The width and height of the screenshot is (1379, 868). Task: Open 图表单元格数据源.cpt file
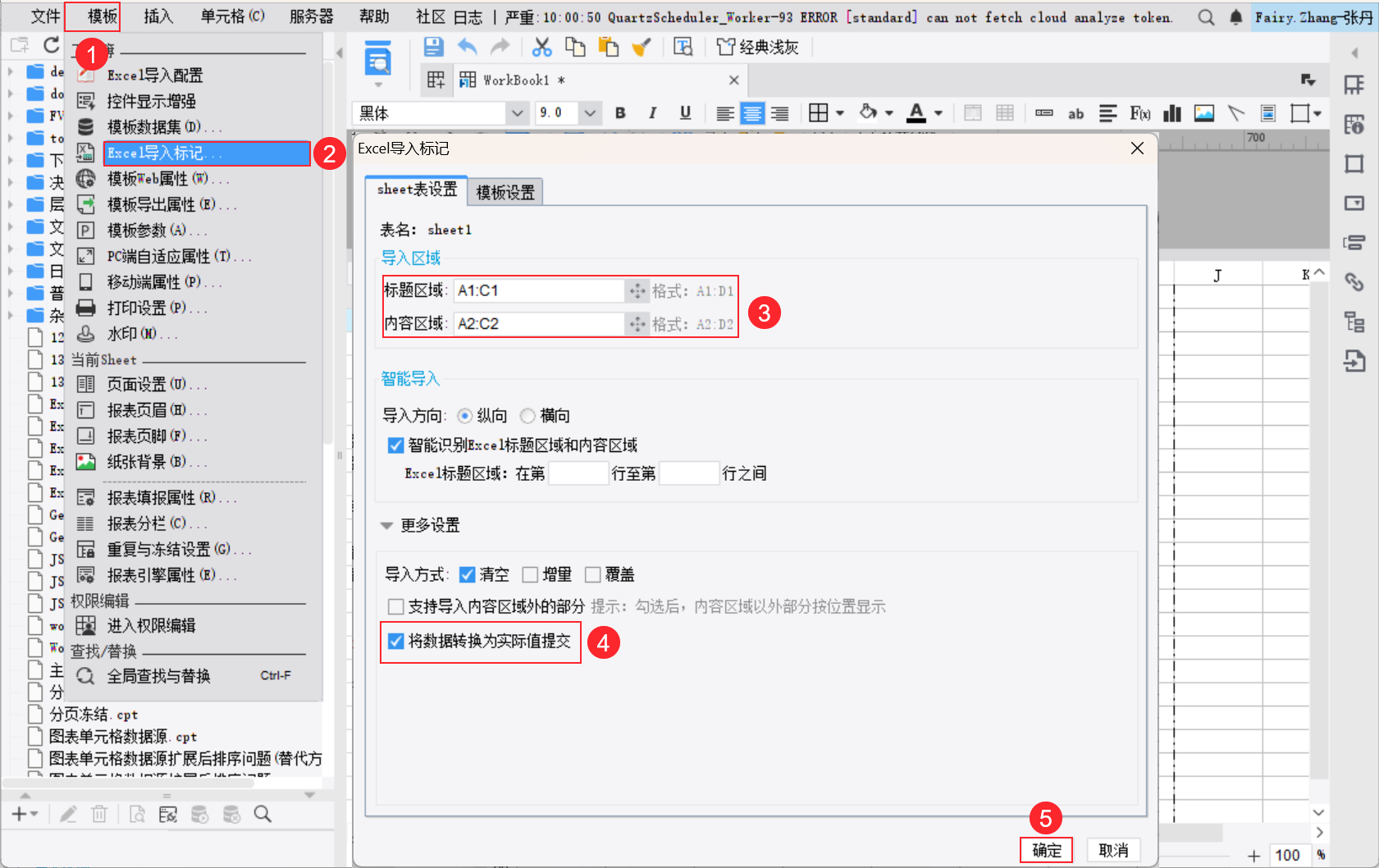click(122, 737)
